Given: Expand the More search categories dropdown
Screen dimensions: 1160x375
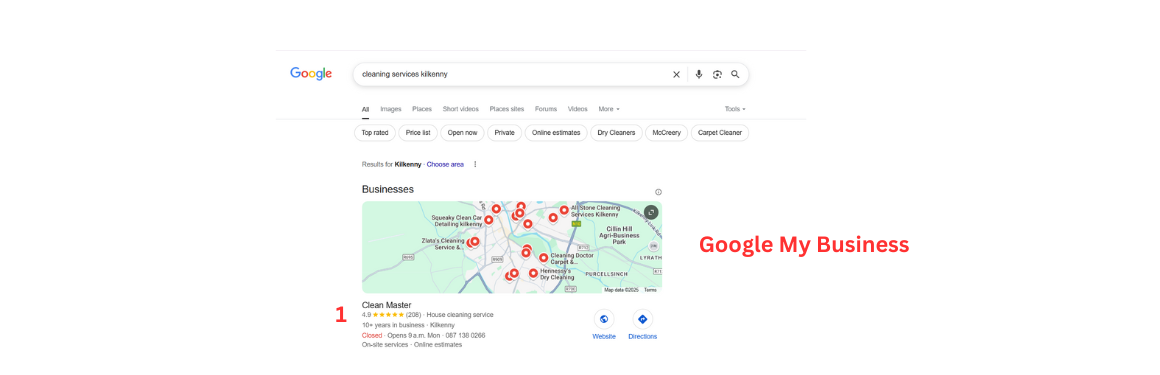Looking at the screenshot, I should pyautogui.click(x=609, y=109).
